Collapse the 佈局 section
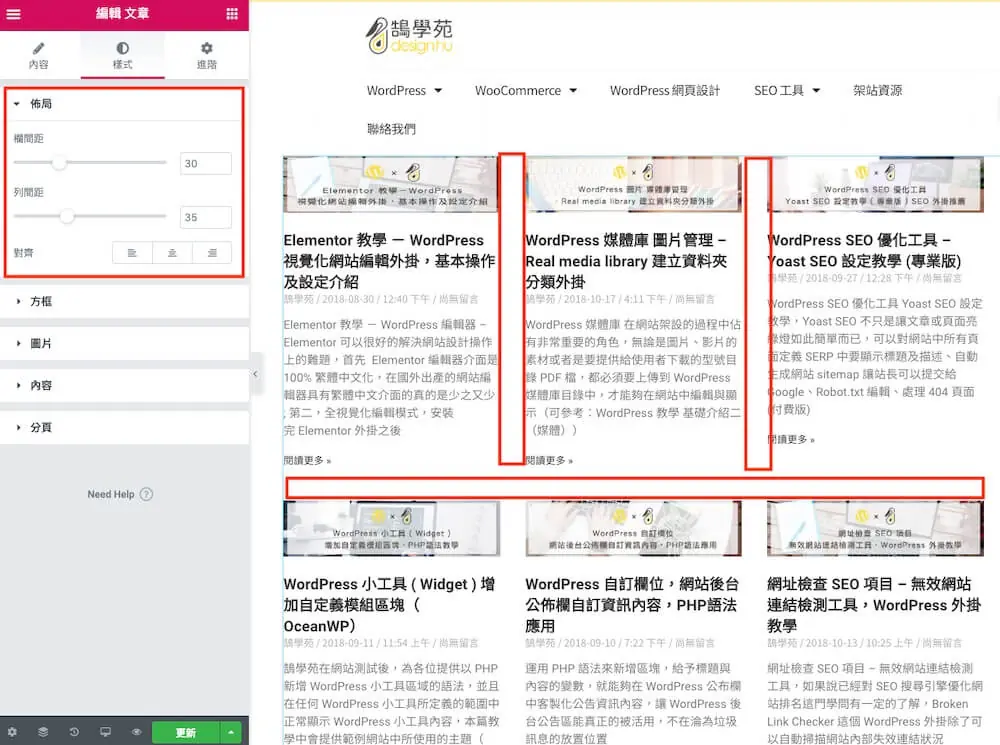1000x745 pixels. (x=124, y=103)
